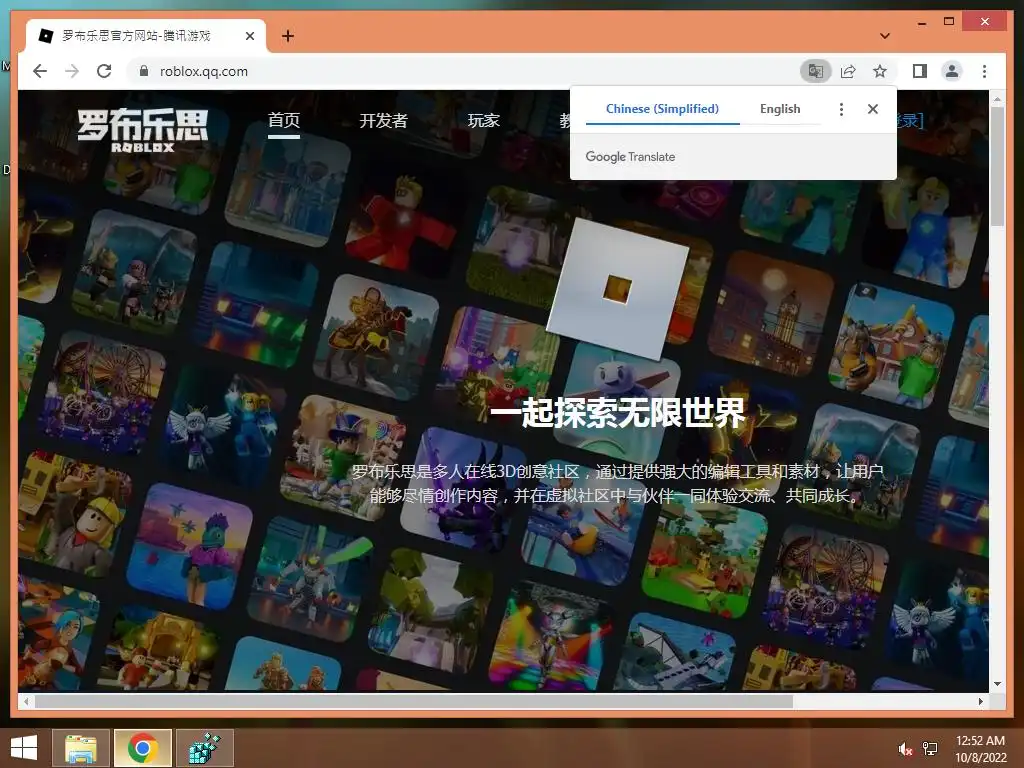The height and width of the screenshot is (768, 1024).
Task: Switch translation to English
Action: (780, 109)
